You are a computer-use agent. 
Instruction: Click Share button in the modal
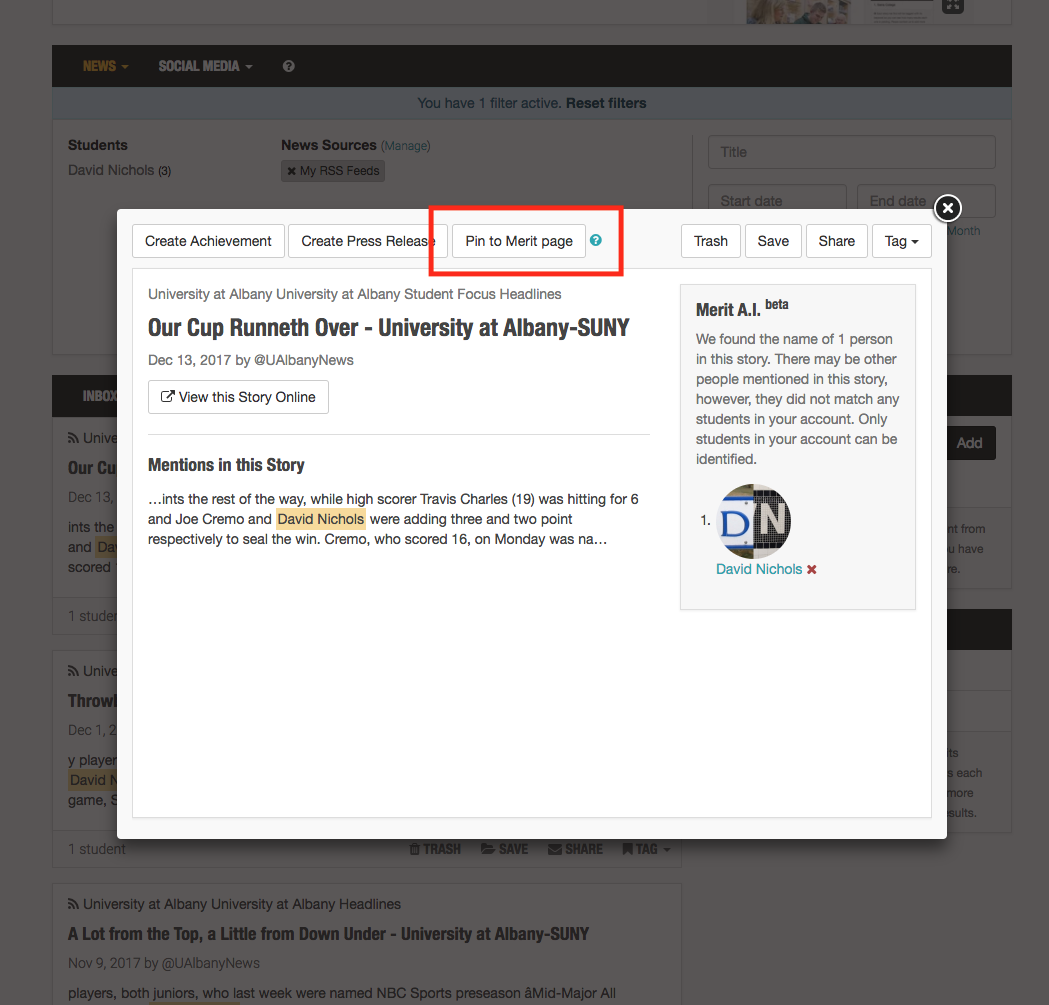click(x=836, y=241)
